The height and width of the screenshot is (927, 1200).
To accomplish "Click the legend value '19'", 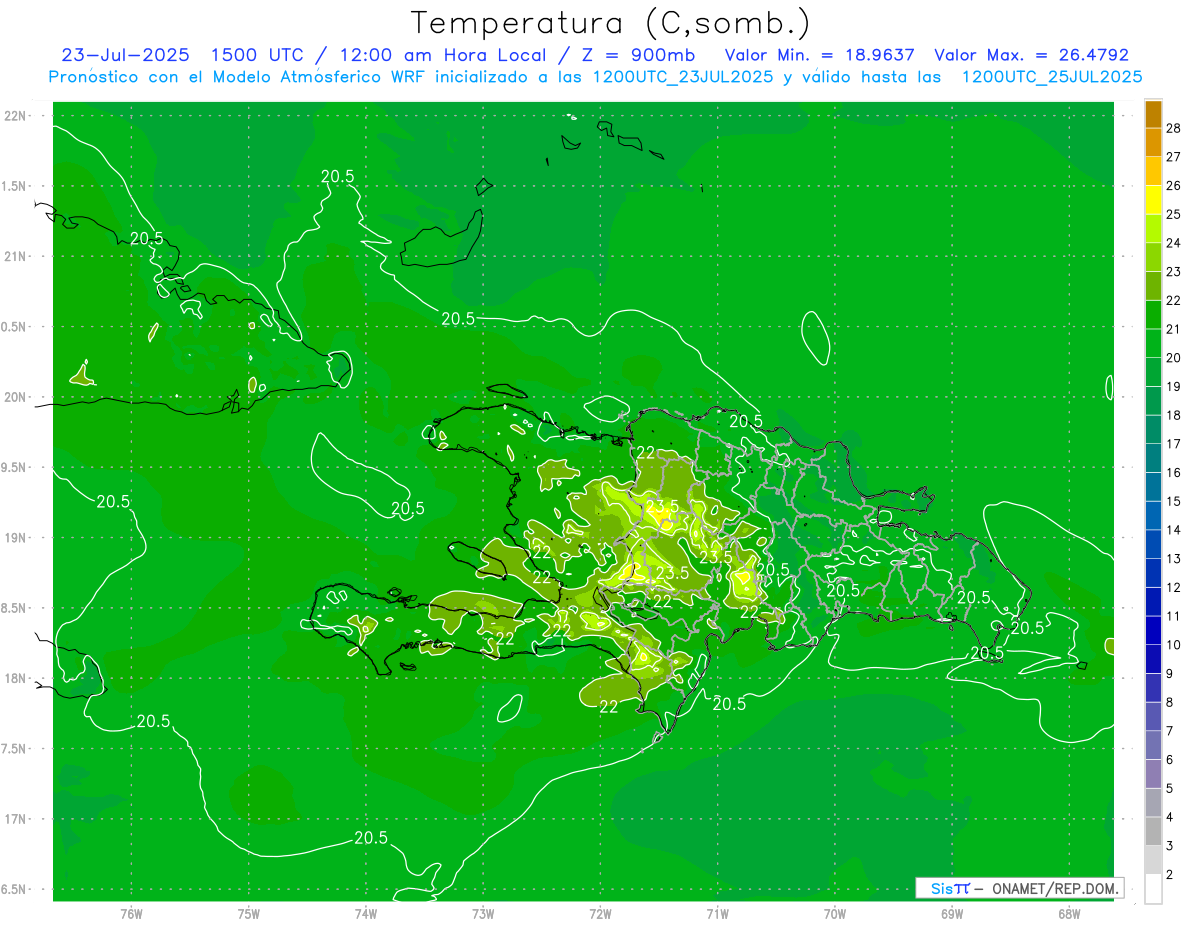I will 1174,386.
